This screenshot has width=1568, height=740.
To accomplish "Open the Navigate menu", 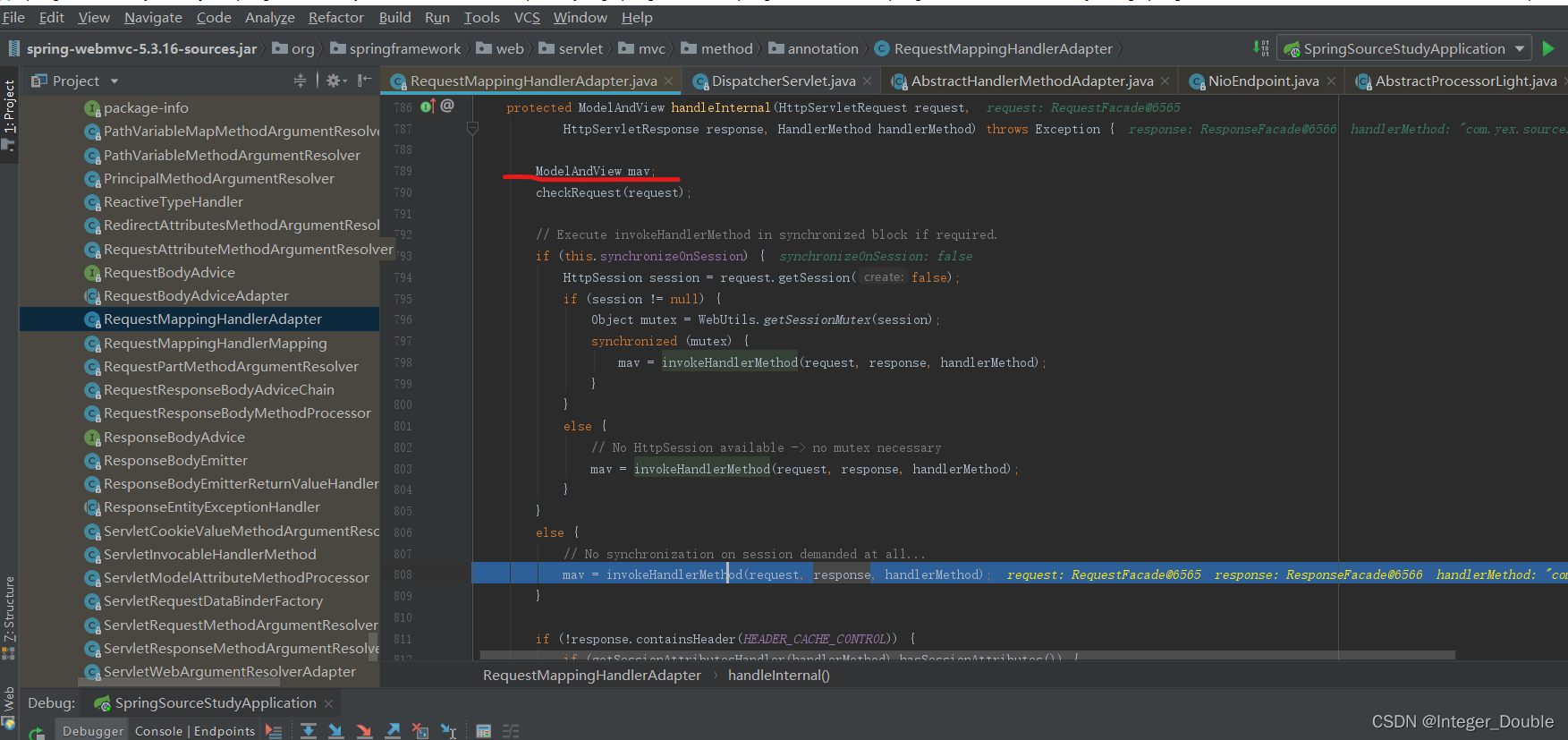I will point(153,17).
